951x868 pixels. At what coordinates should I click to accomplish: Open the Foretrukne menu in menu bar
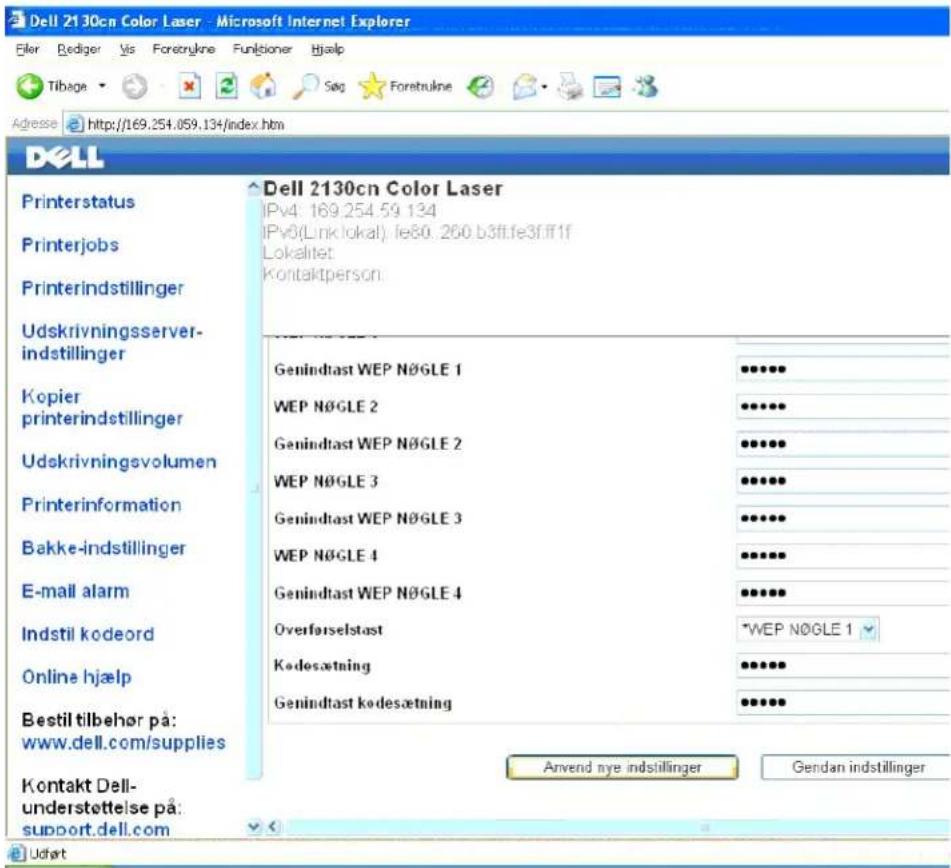coord(184,49)
